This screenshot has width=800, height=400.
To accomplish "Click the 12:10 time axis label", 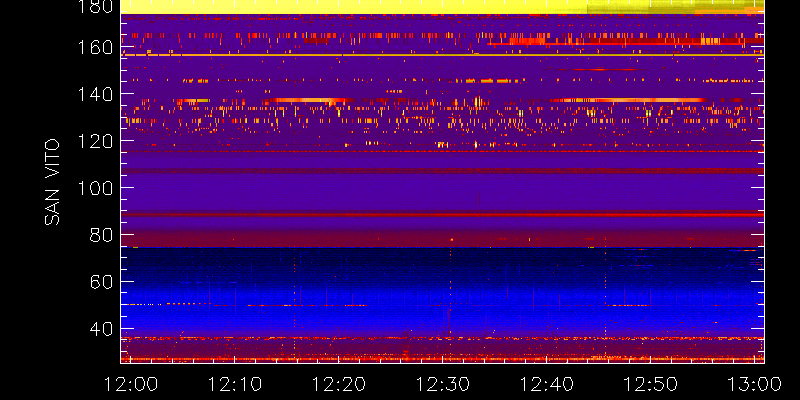I will pyautogui.click(x=235, y=384).
